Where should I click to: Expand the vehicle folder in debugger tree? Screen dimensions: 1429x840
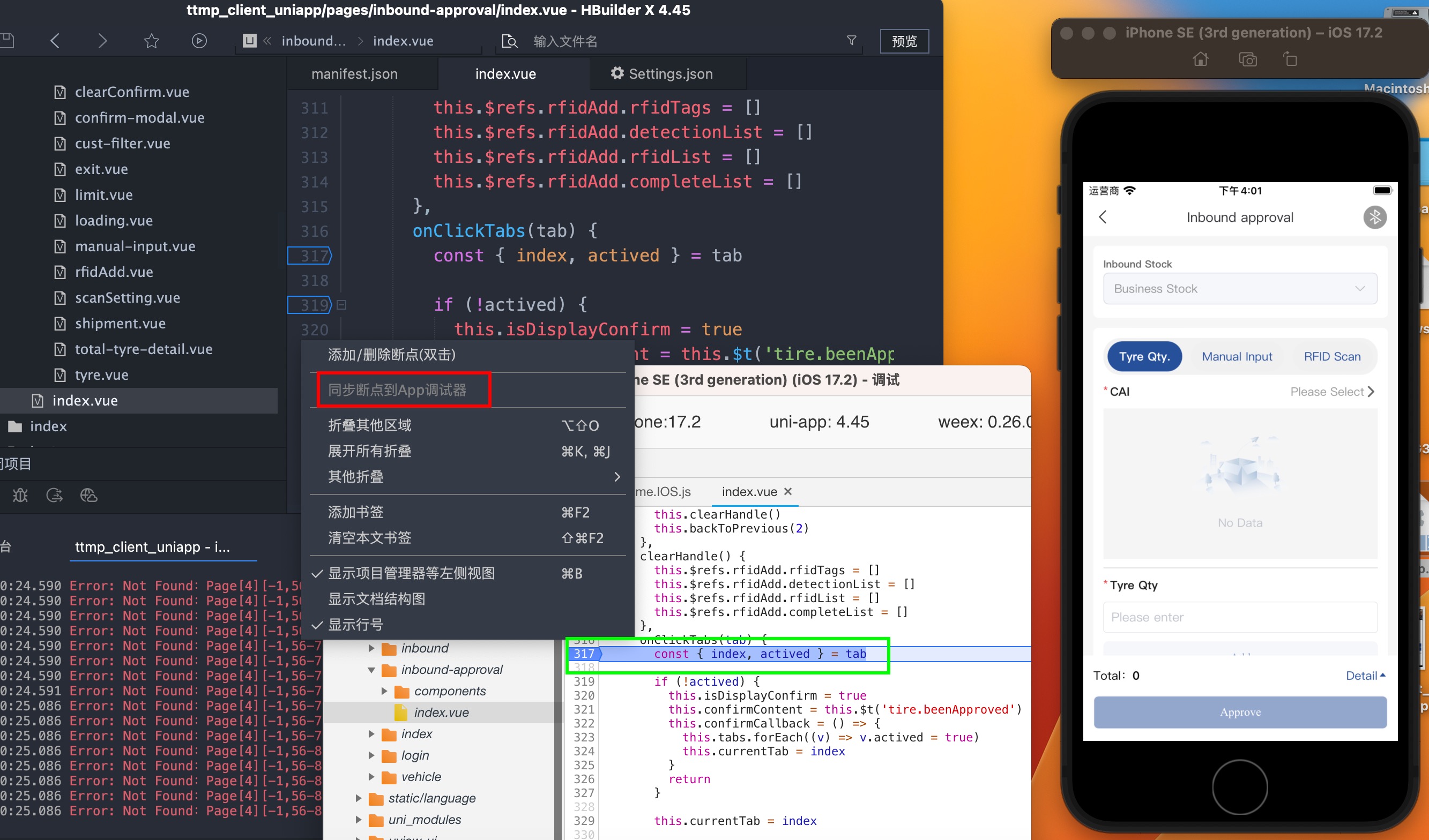[x=371, y=777]
